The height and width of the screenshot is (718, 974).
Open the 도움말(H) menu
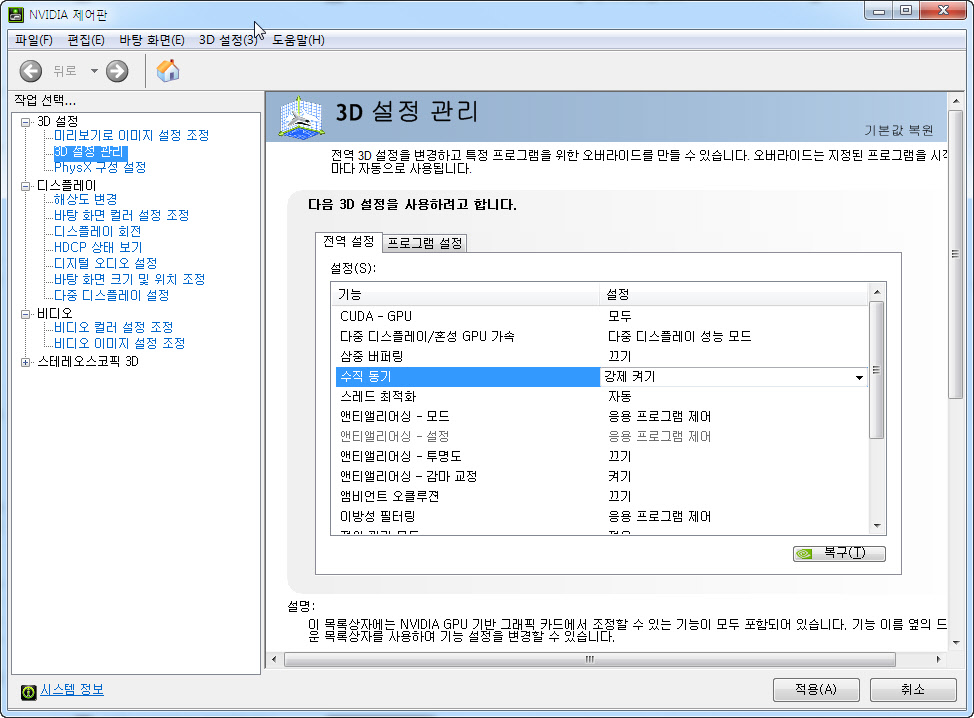pyautogui.click(x=298, y=40)
